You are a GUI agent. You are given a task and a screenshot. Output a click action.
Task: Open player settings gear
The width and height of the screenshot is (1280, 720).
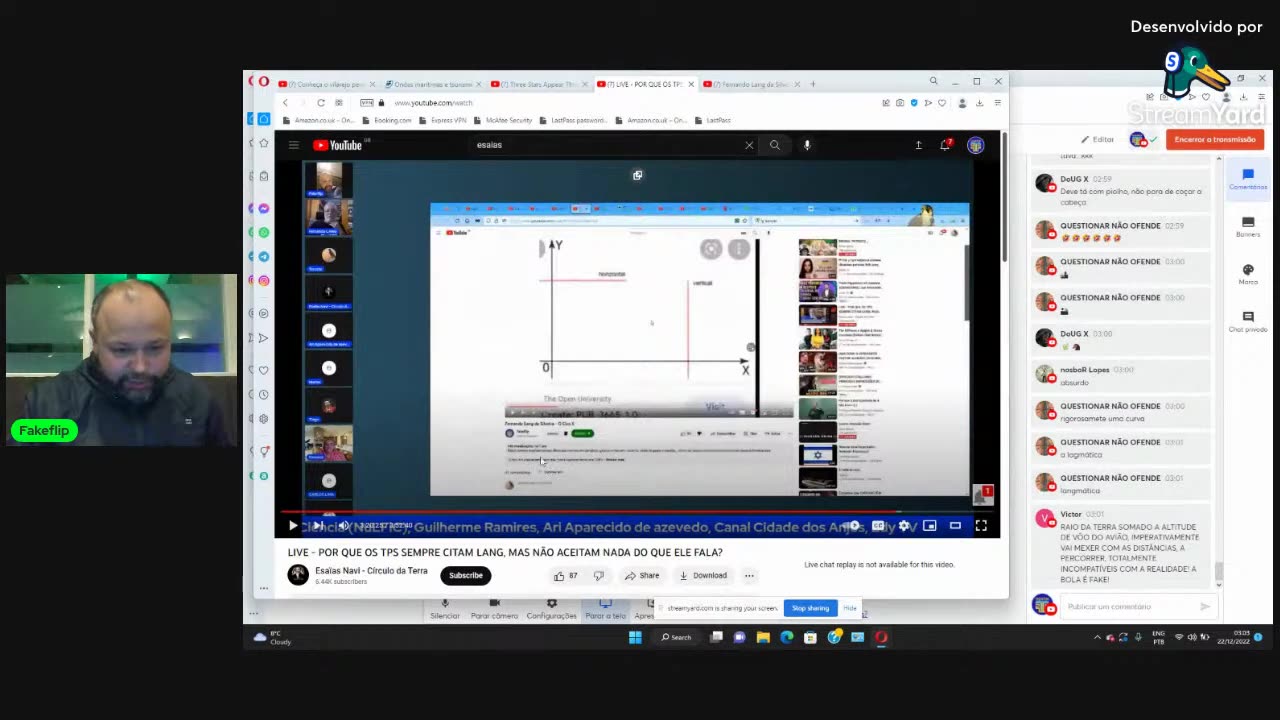pos(904,525)
